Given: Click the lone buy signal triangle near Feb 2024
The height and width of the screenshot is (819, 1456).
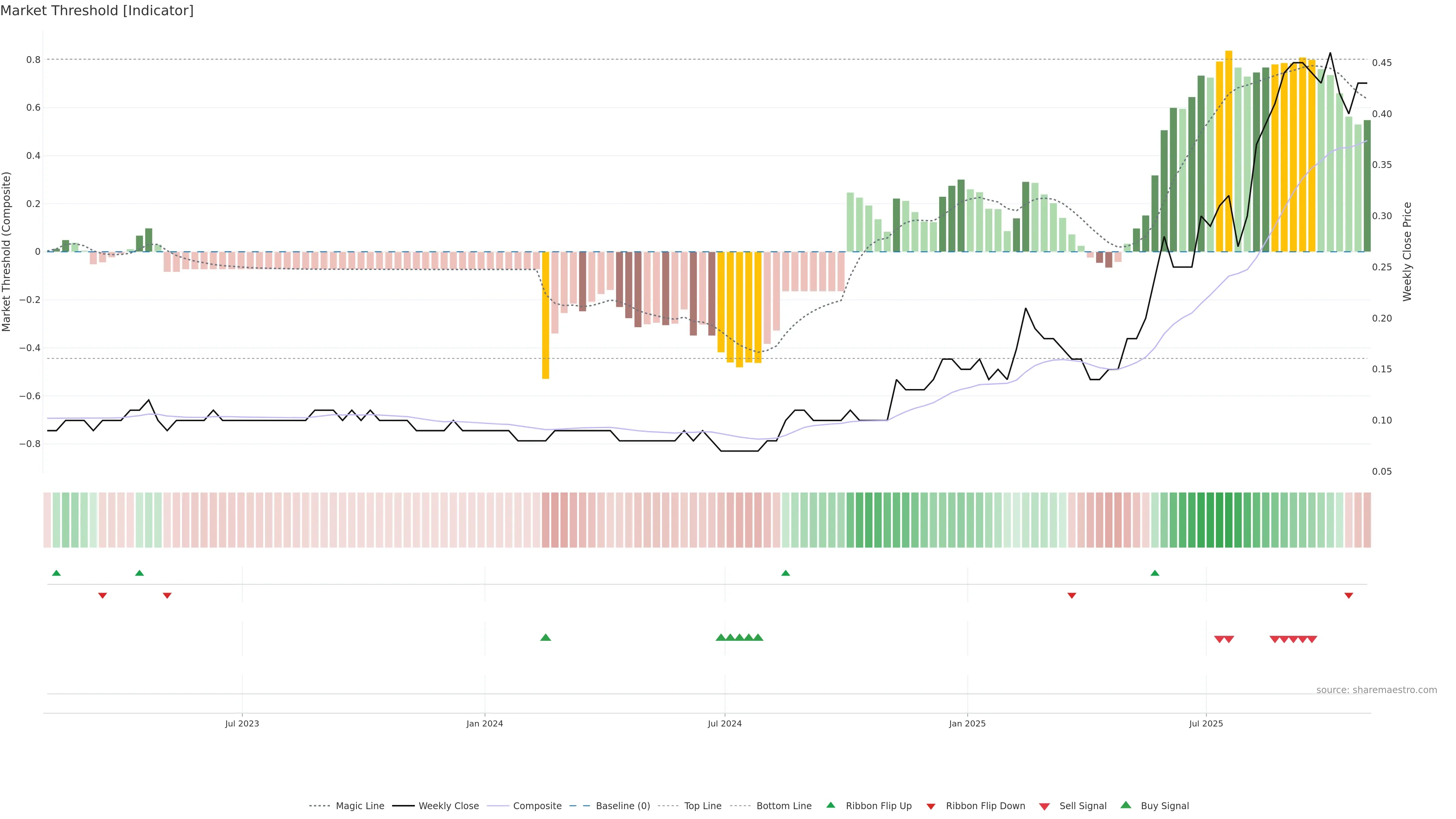Looking at the screenshot, I should (x=546, y=637).
